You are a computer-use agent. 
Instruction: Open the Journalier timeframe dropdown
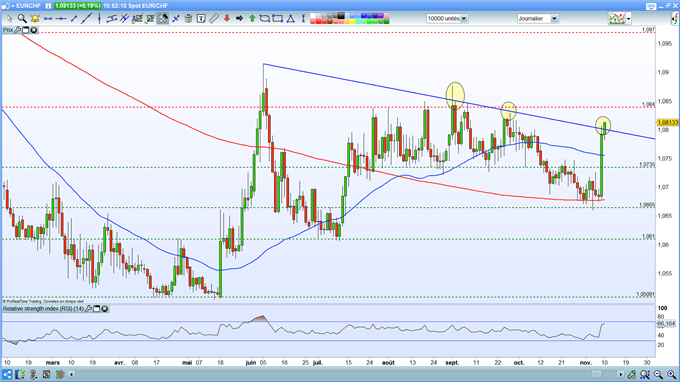(554, 19)
